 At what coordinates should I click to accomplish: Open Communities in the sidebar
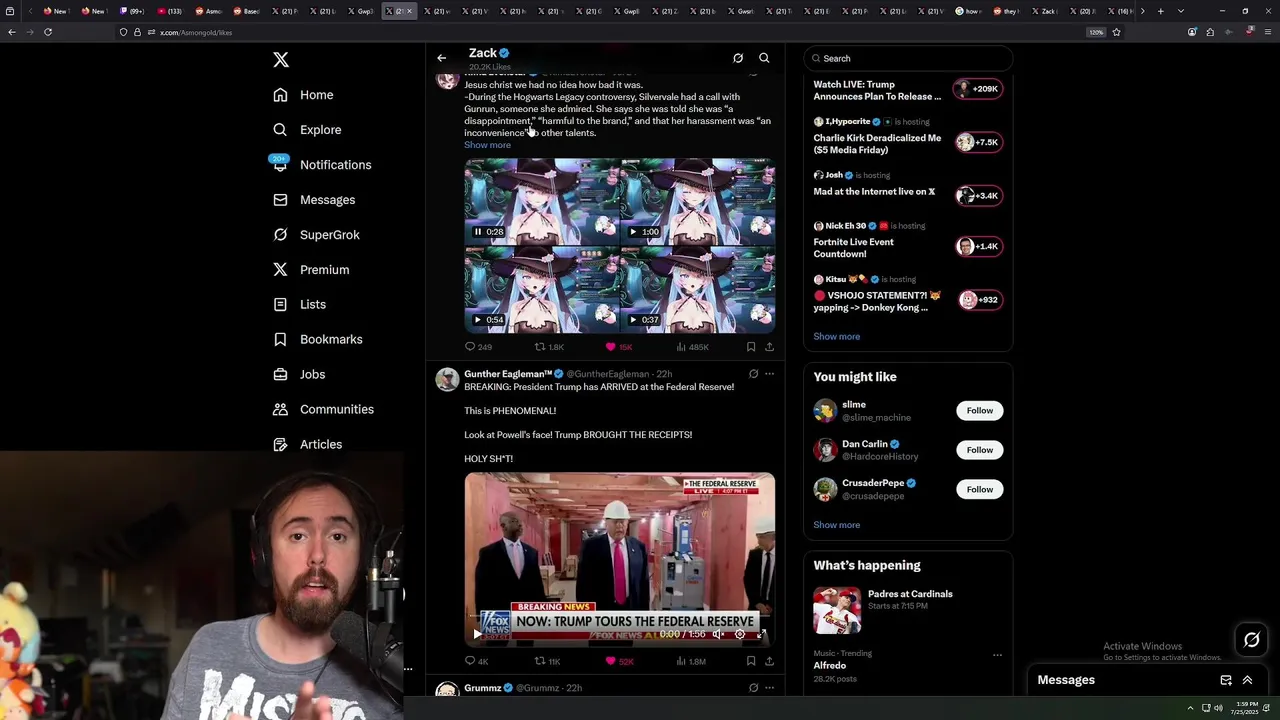point(323,410)
